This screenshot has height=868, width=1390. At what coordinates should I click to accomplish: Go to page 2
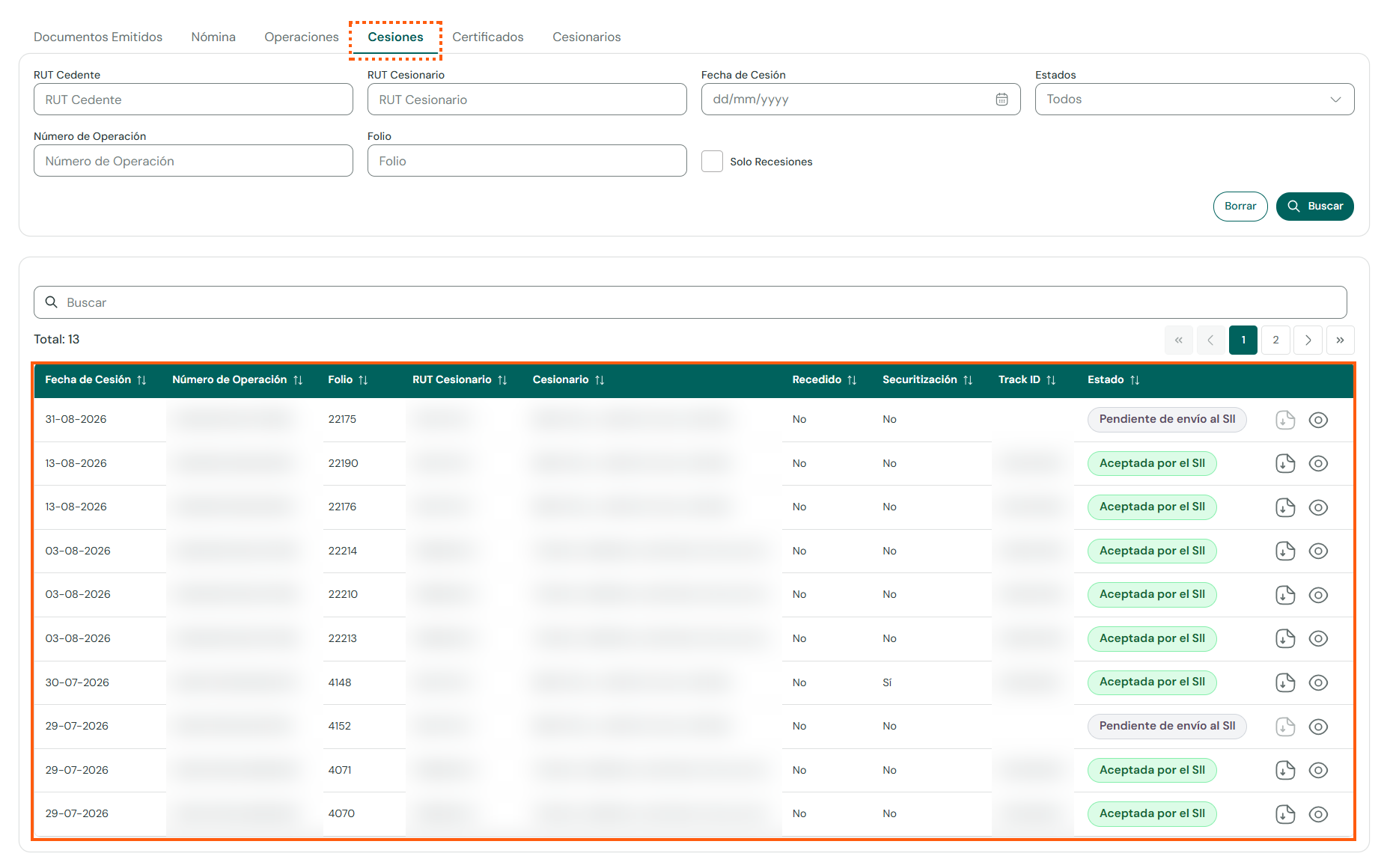[x=1275, y=340]
